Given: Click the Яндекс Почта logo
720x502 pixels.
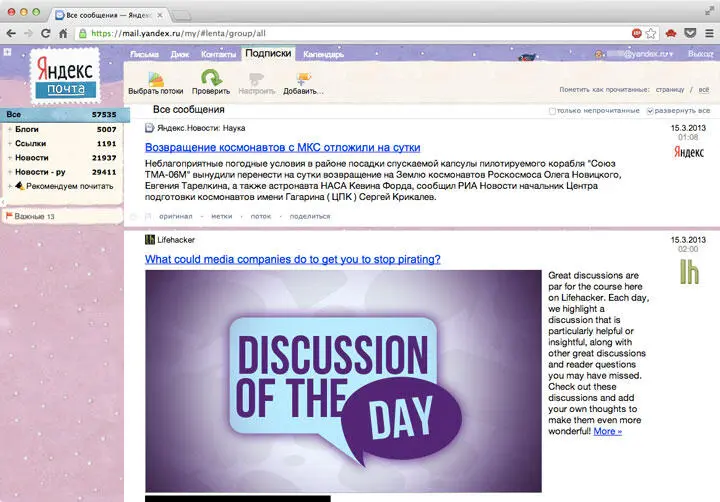Looking at the screenshot, I should tap(65, 75).
